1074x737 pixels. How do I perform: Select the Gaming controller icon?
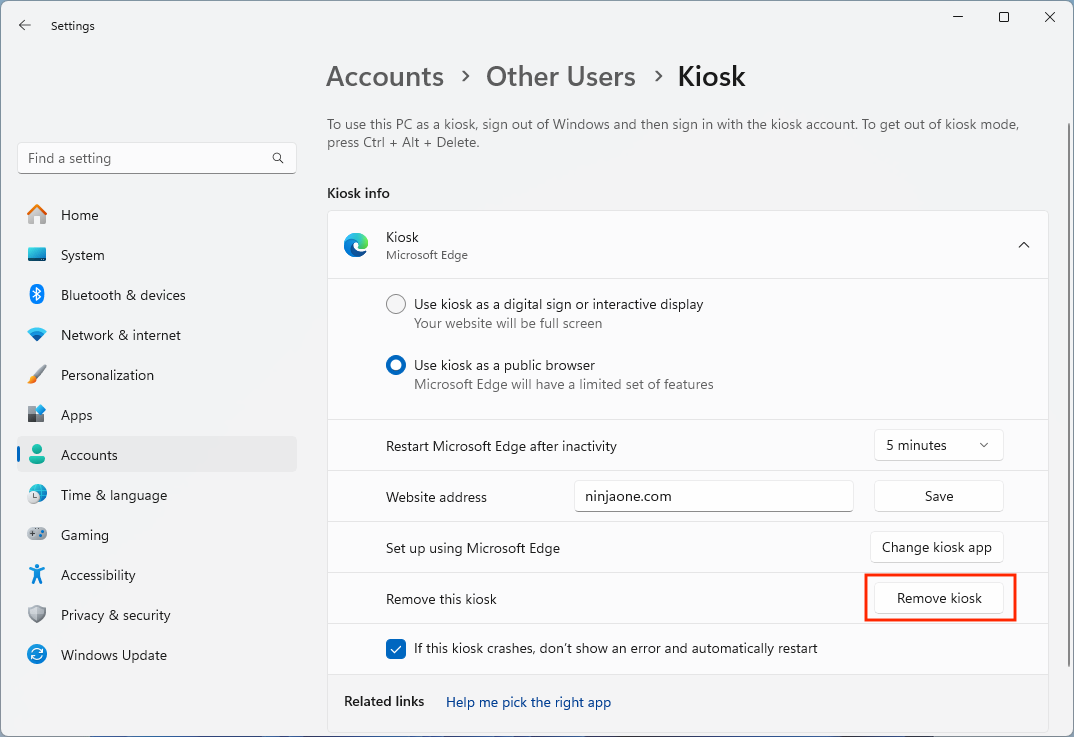pyautogui.click(x=37, y=535)
